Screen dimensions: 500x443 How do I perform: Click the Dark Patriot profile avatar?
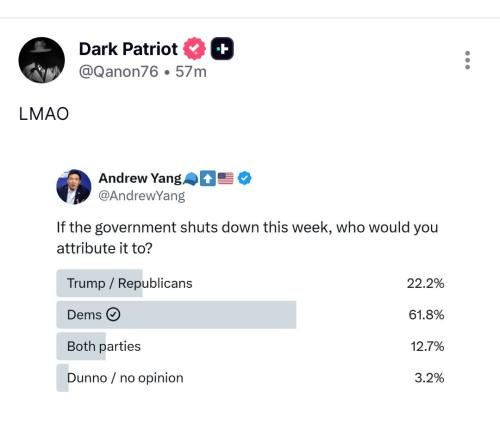click(42, 60)
